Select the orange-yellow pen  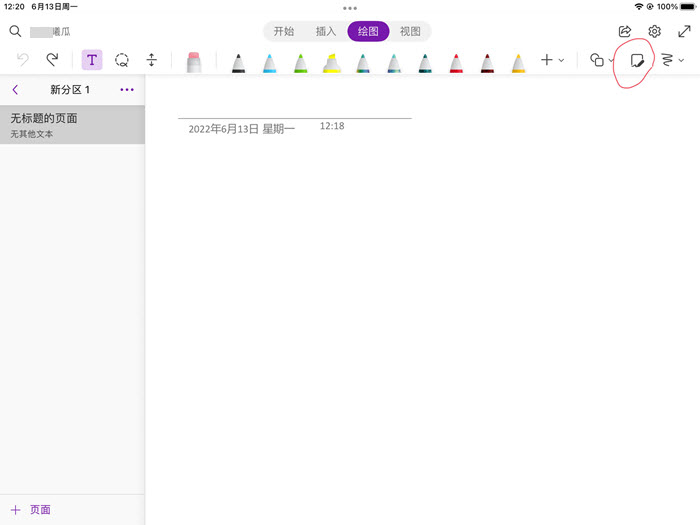tap(518, 63)
